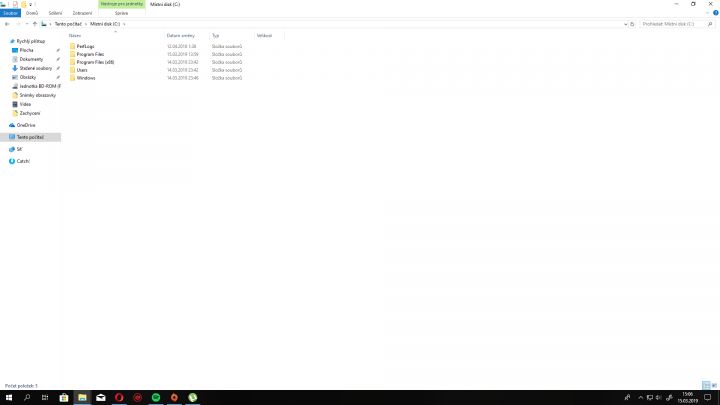Open the Správa ribbon tab
Screen dimensions: 720x405
click(x=122, y=13)
